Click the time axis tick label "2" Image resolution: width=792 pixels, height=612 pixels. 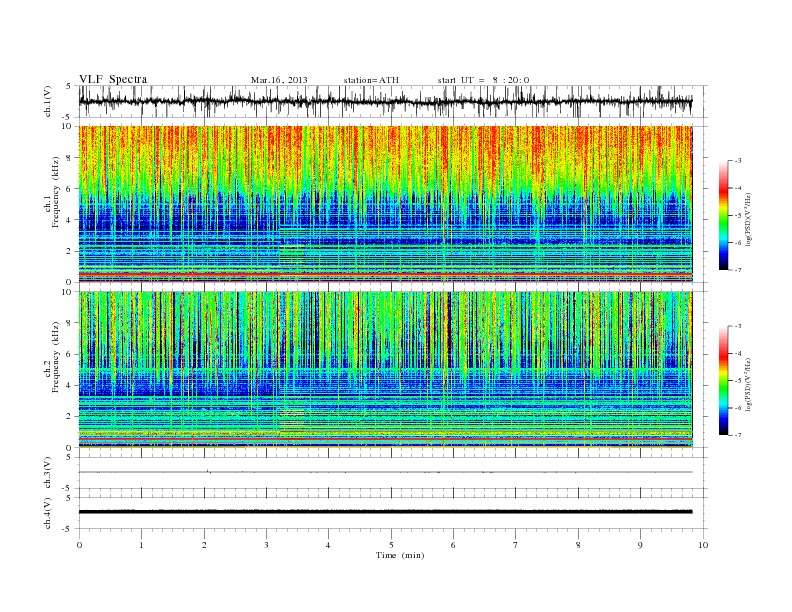pos(204,545)
